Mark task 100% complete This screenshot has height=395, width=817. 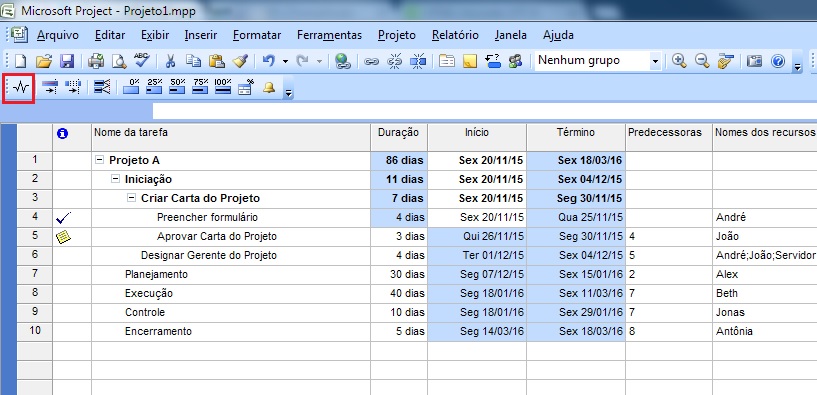coord(223,87)
